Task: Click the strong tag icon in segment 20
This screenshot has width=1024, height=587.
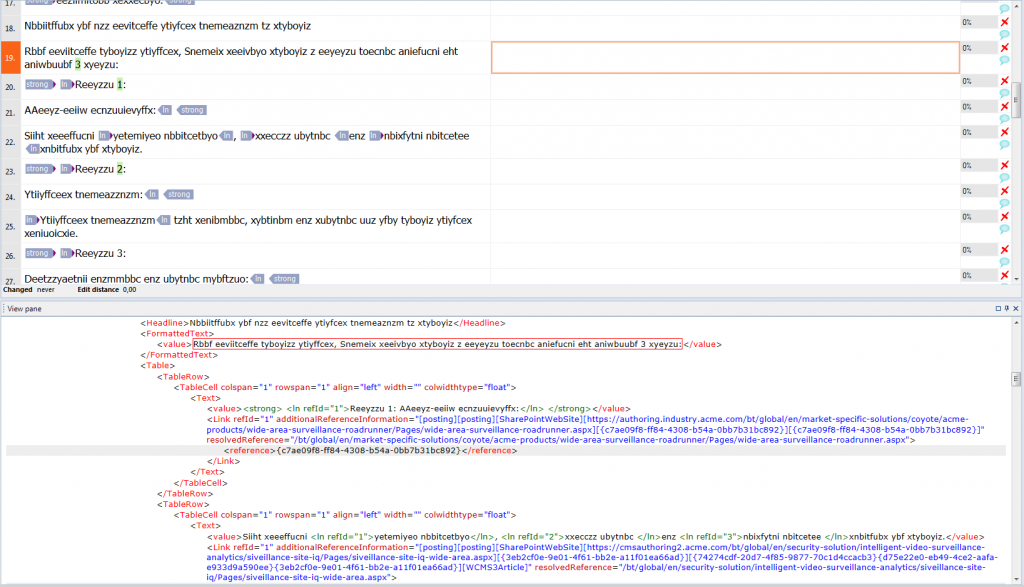Action: [37, 84]
